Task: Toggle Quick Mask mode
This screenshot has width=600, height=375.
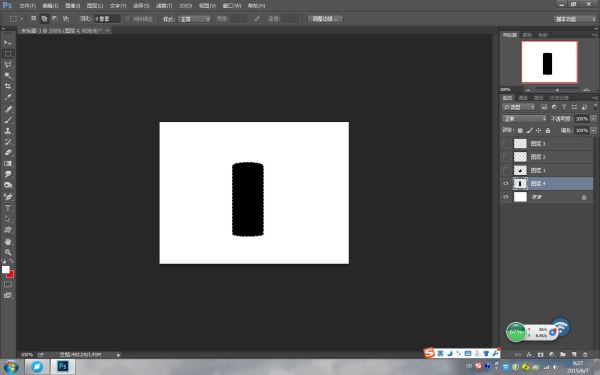Action: click(x=8, y=284)
